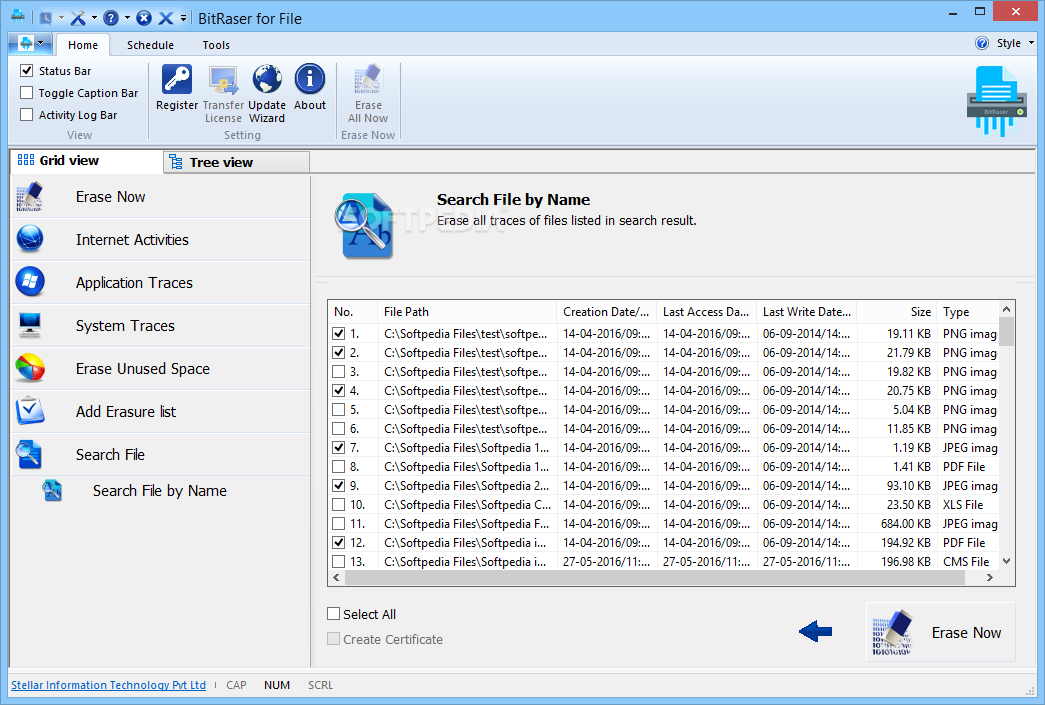Click the plain blue X icon in title bar
Viewport: 1045px width, 705px height.
click(x=166, y=18)
